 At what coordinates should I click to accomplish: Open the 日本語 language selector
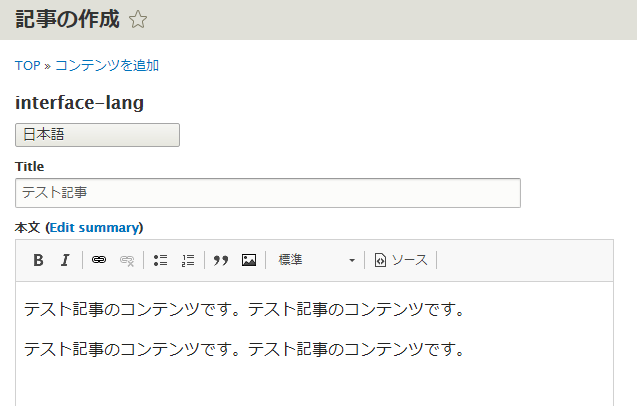tap(98, 135)
